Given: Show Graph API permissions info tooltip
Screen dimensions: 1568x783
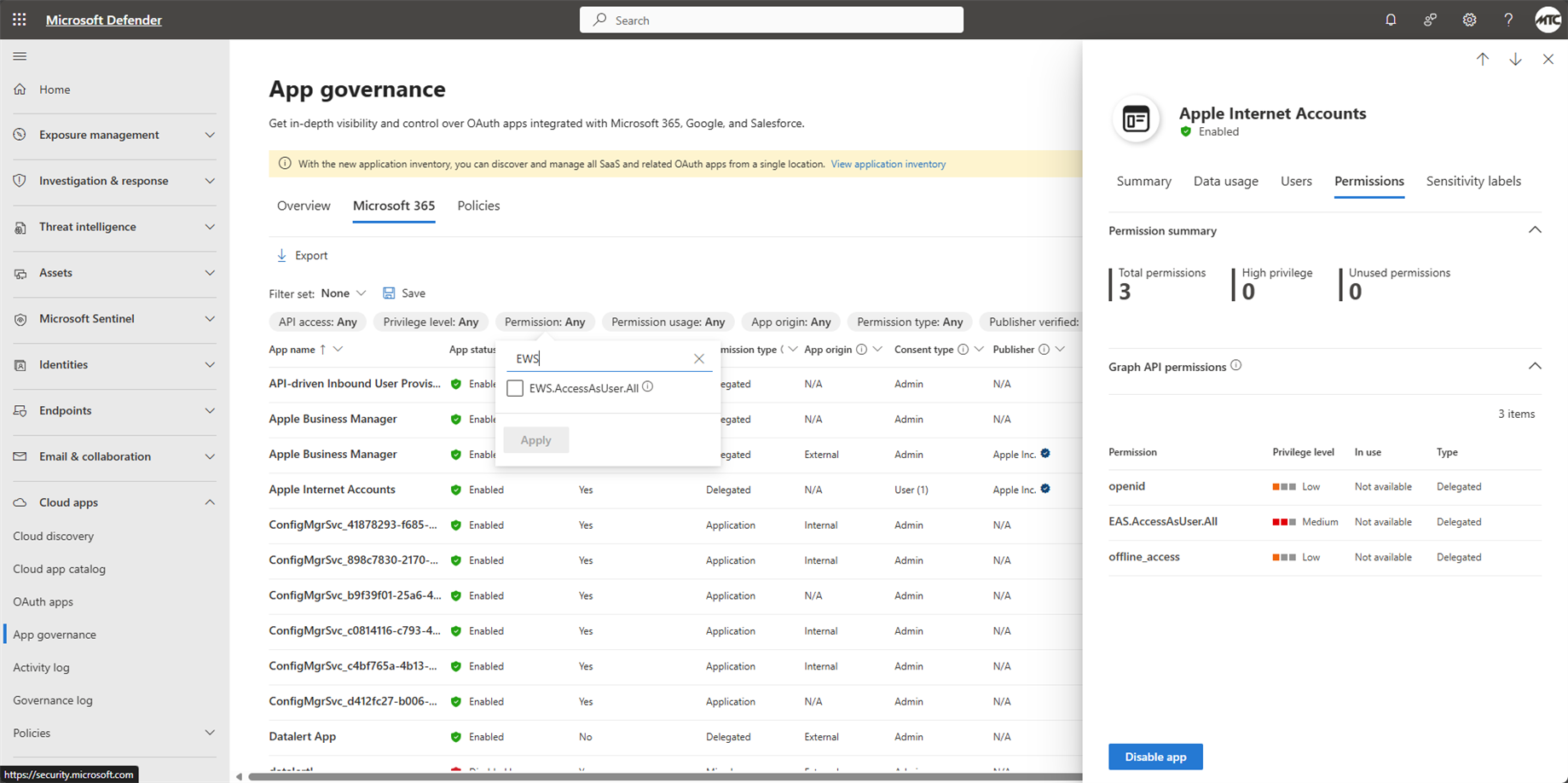Looking at the screenshot, I should (1236, 365).
